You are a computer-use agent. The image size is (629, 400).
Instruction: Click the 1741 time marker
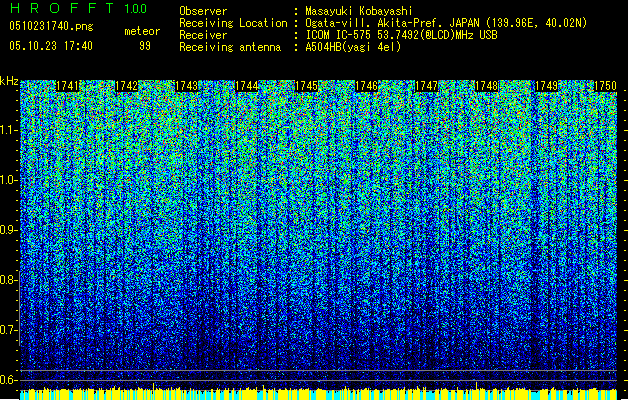(67, 86)
